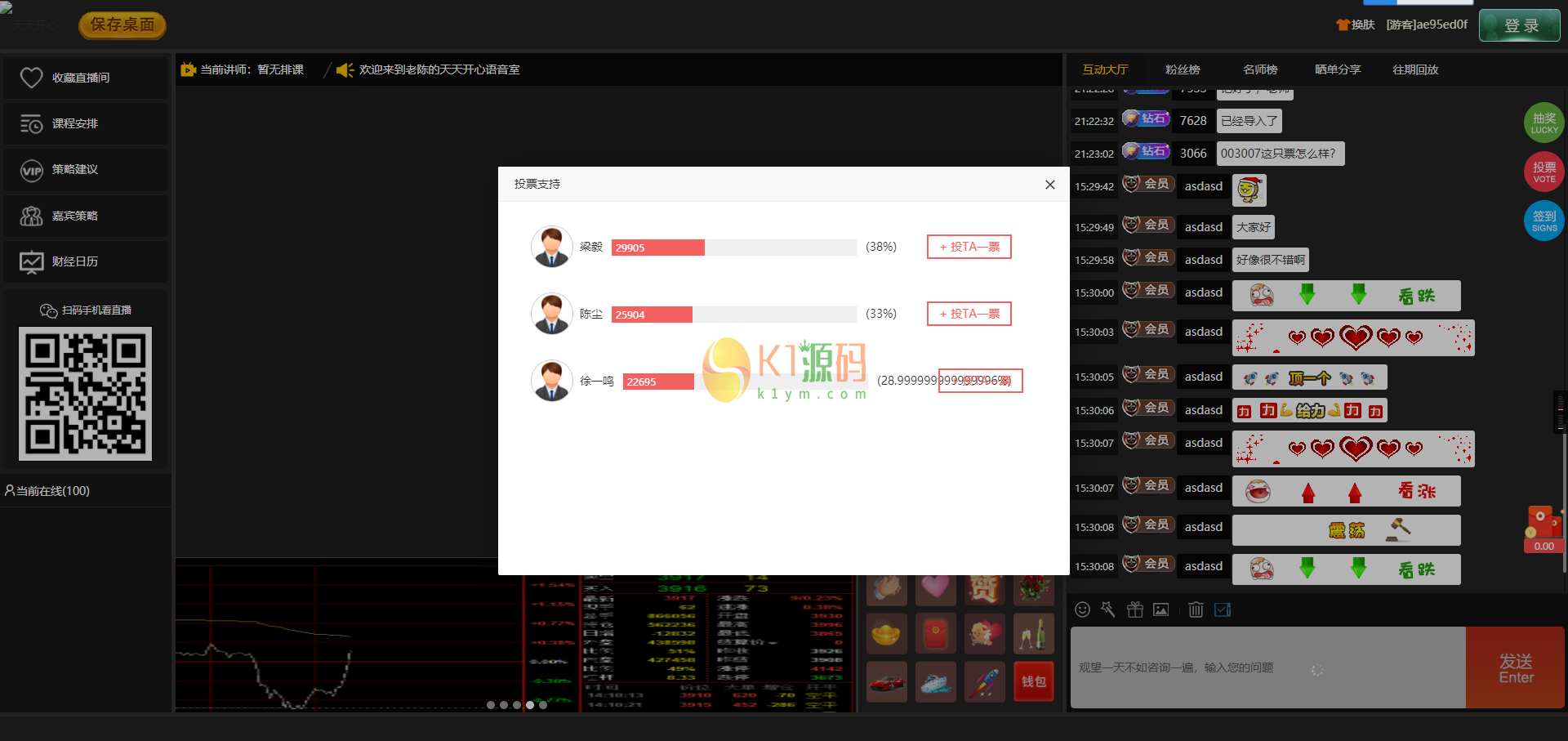Send the cupid heart gift
This screenshot has width=1568, height=741.
coord(984,634)
